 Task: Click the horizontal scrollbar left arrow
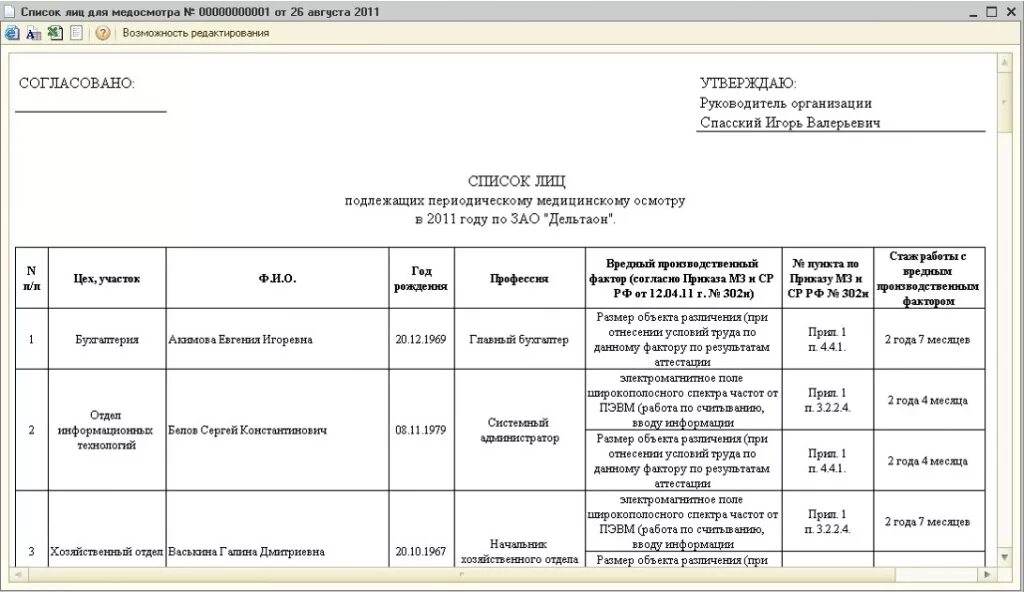point(18,574)
